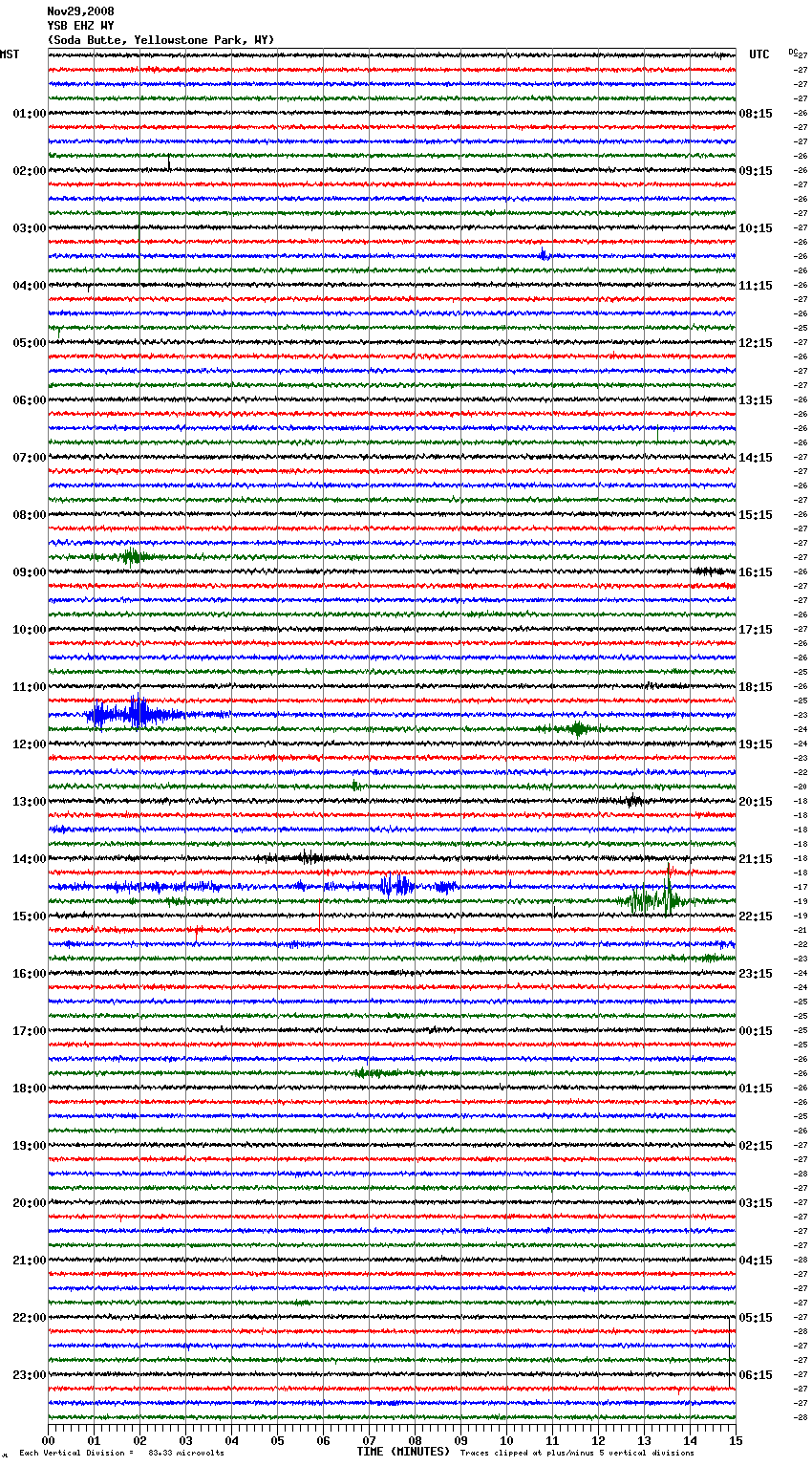Click the 12:00 MST time label
This screenshot has width=812, height=1466.
[x=29, y=744]
